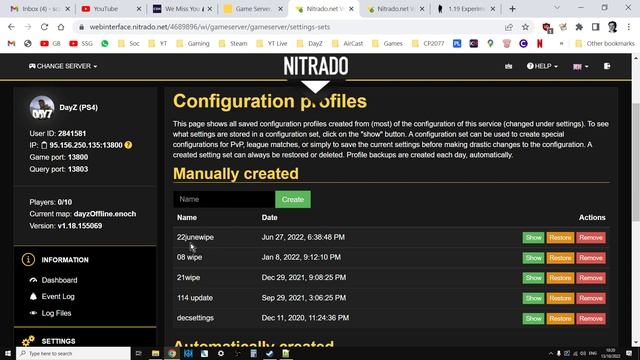
Task: Open the language flag dropdown
Action: point(580,66)
